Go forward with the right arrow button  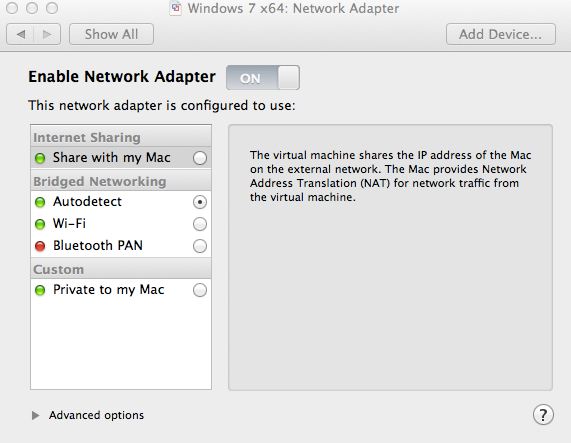47,34
